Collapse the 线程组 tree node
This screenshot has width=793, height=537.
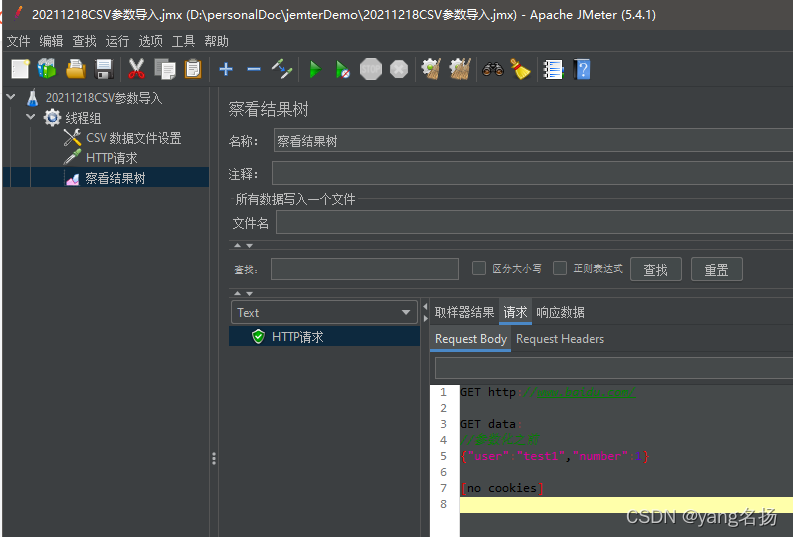point(31,117)
